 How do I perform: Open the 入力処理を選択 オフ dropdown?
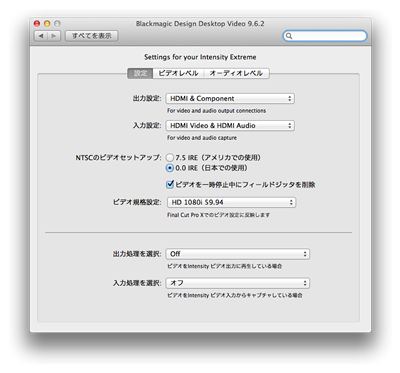(x=238, y=283)
